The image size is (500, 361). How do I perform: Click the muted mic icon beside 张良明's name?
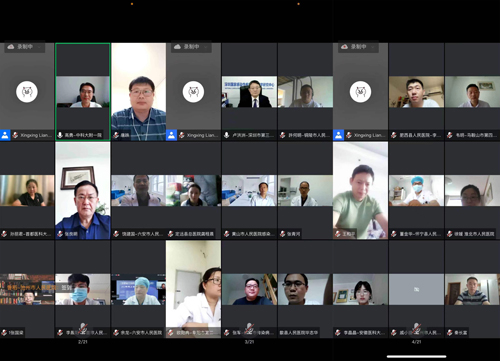tap(60, 234)
